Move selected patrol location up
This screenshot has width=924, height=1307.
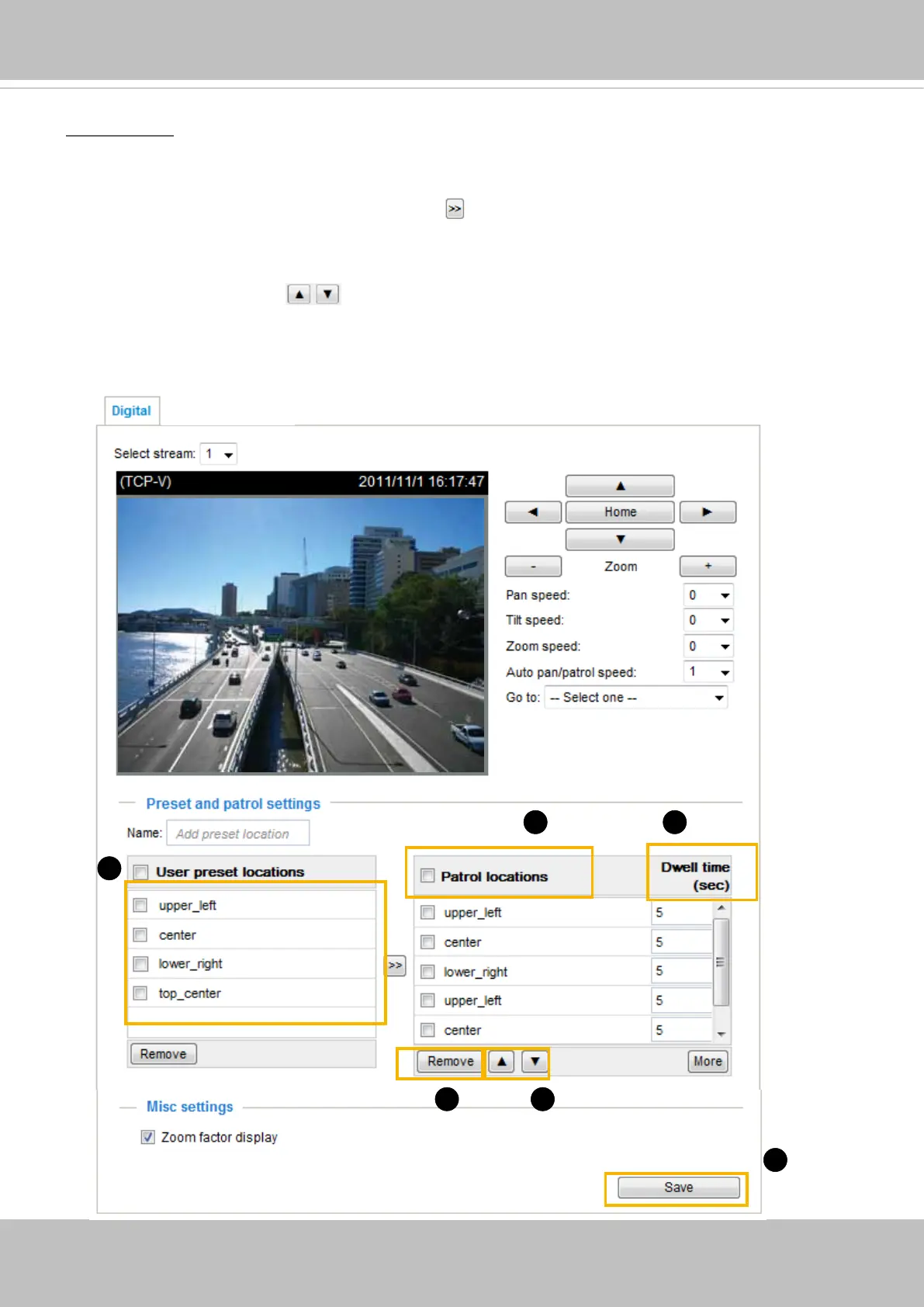[502, 1061]
